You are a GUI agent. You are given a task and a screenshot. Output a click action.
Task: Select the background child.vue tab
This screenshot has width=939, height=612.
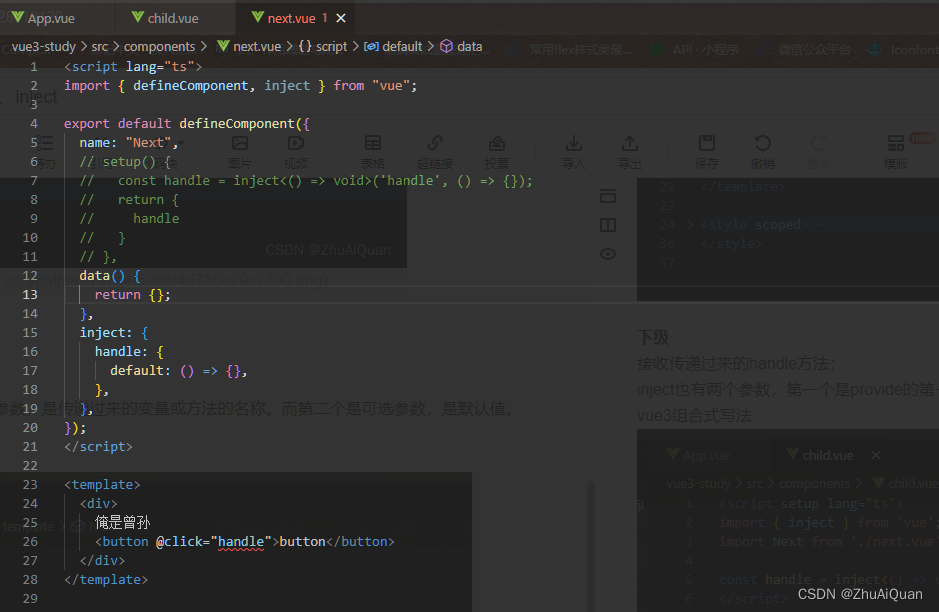820,455
